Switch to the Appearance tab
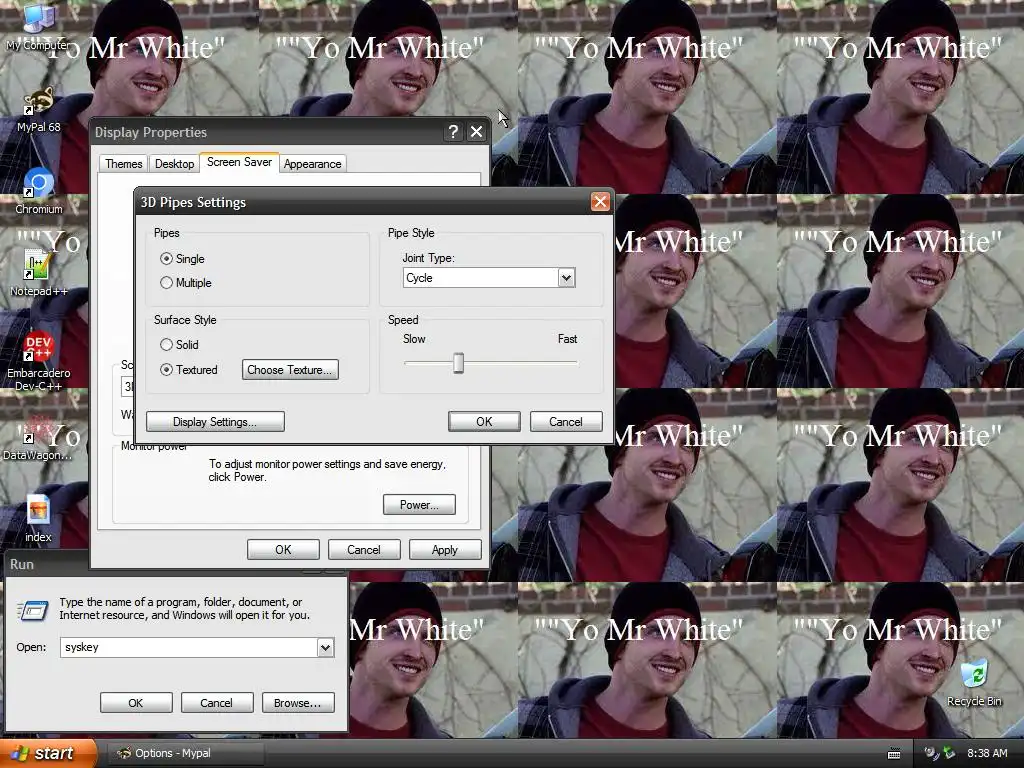Image resolution: width=1024 pixels, height=768 pixels. point(312,163)
